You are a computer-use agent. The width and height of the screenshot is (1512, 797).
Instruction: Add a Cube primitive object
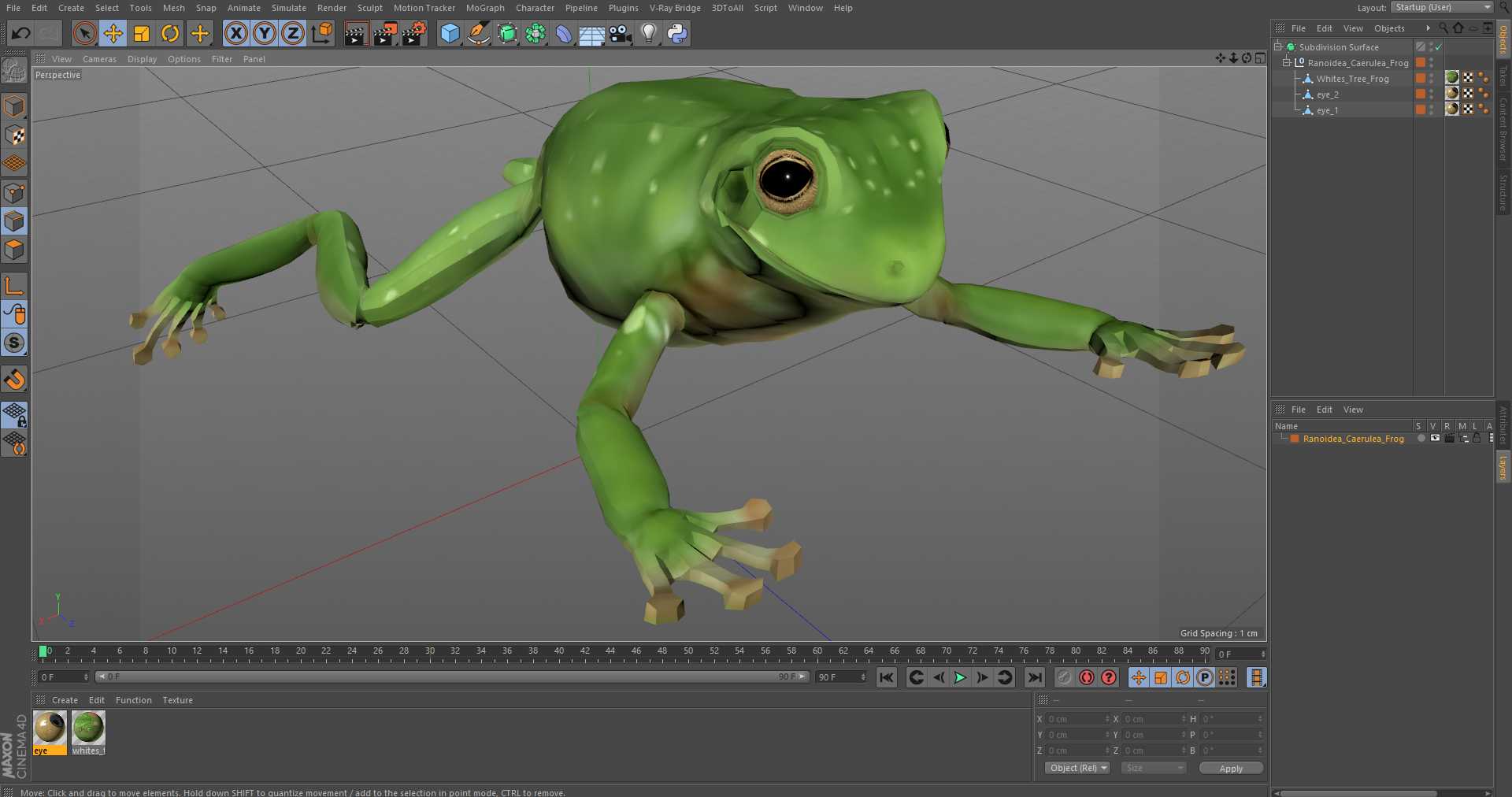point(450,33)
